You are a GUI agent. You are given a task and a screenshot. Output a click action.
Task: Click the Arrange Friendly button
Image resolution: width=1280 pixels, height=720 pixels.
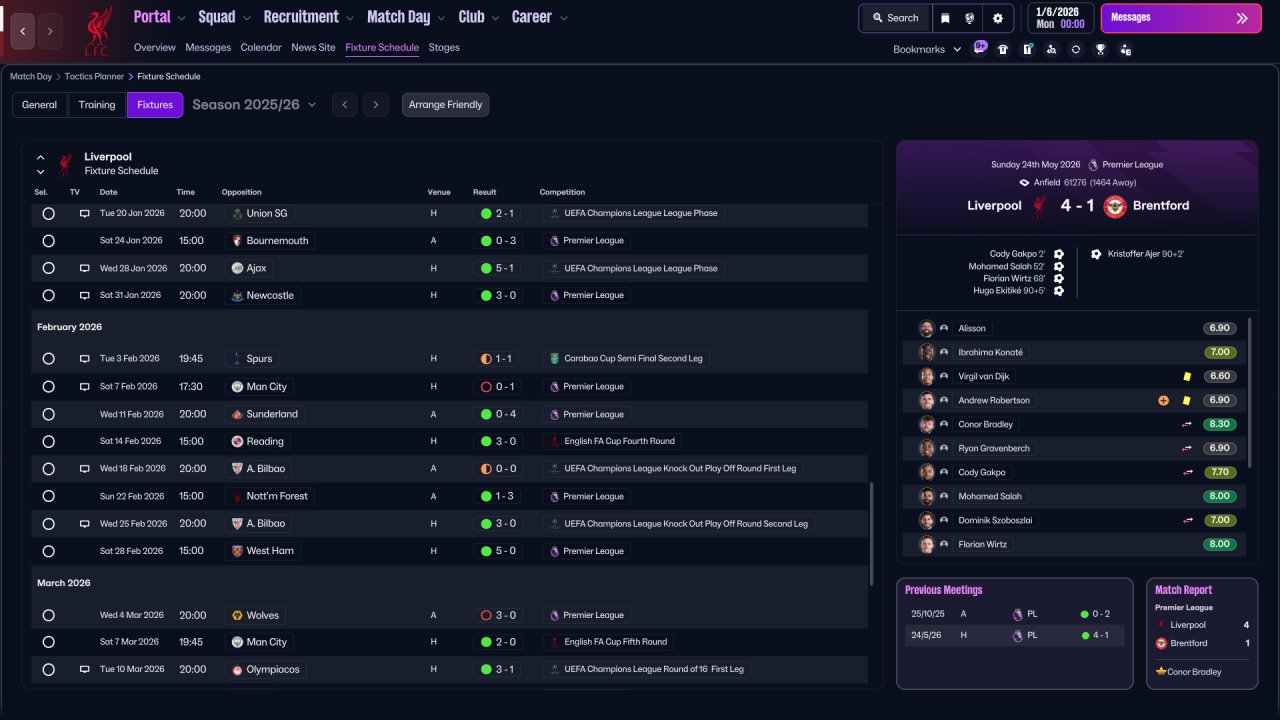[x=446, y=105]
